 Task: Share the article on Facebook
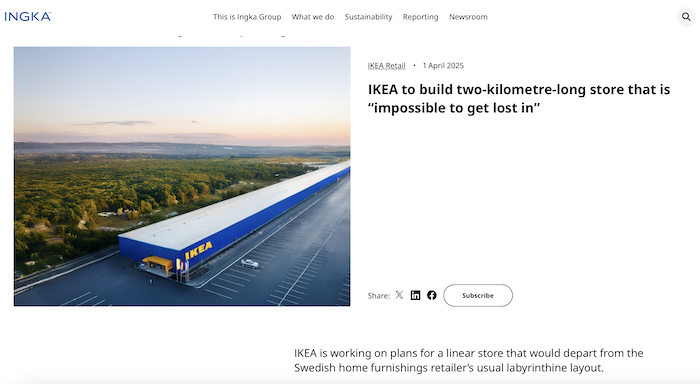click(x=431, y=295)
